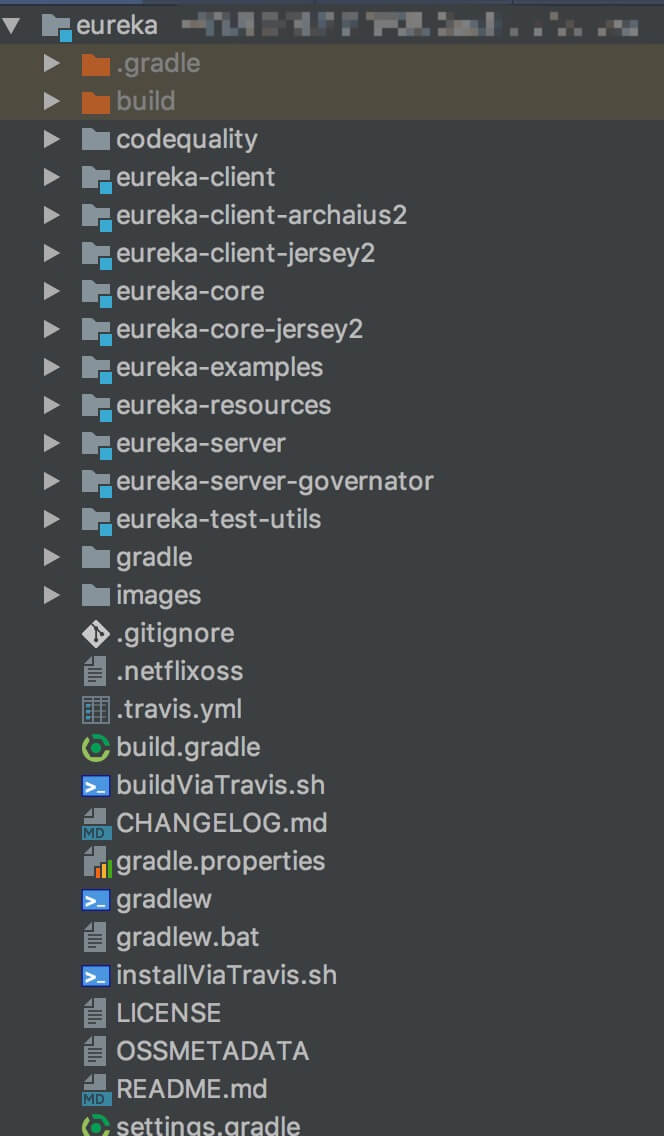
Task: Expand the eureka-client-archaius2 module arrow
Action: (x=51, y=215)
